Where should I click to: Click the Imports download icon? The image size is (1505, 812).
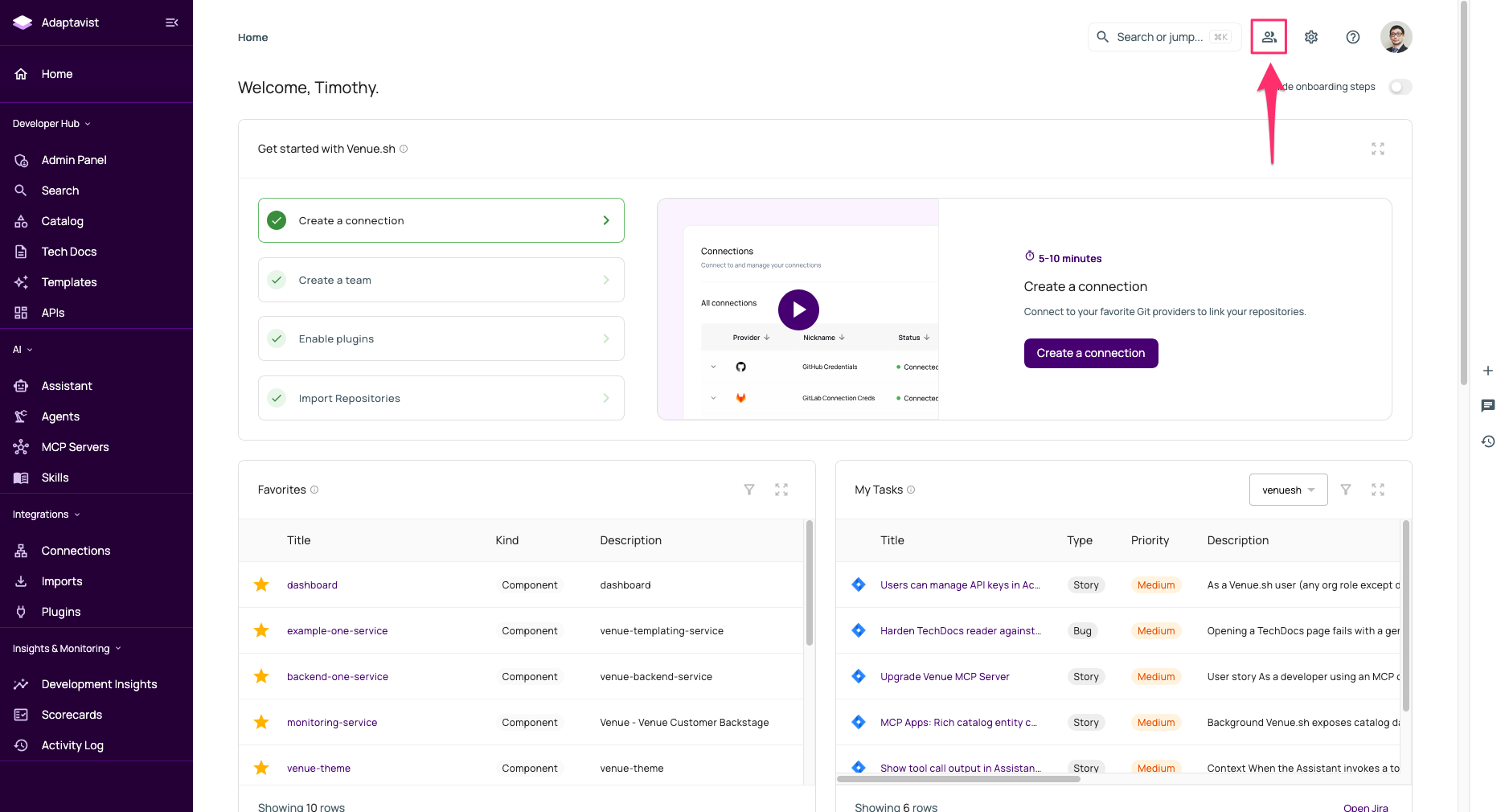click(21, 581)
